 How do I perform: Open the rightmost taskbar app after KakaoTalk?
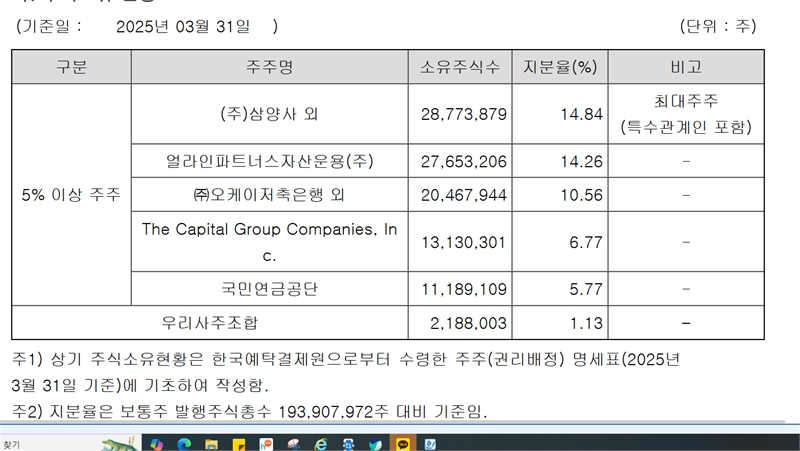point(430,443)
